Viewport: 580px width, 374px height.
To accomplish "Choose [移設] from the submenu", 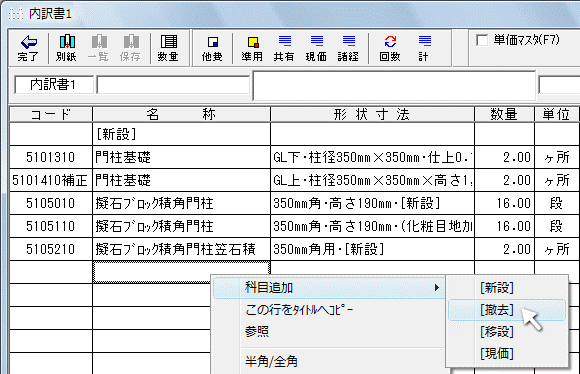I will (497, 332).
